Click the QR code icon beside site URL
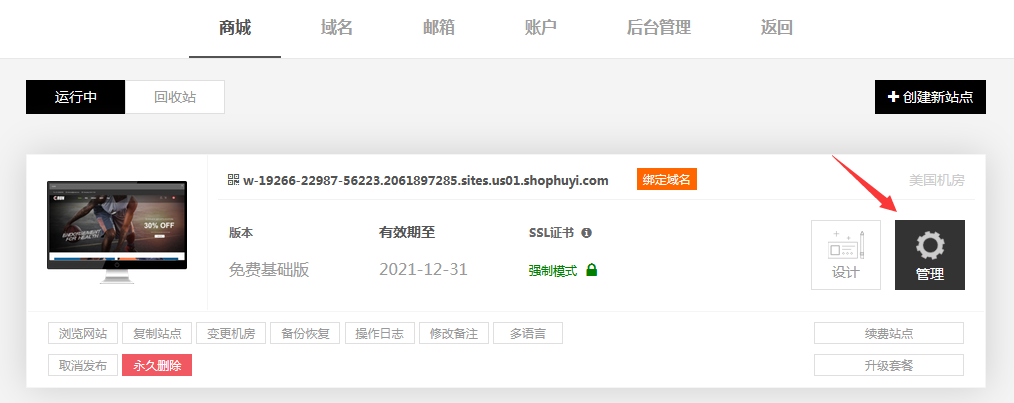This screenshot has width=1014, height=403. pos(234,180)
